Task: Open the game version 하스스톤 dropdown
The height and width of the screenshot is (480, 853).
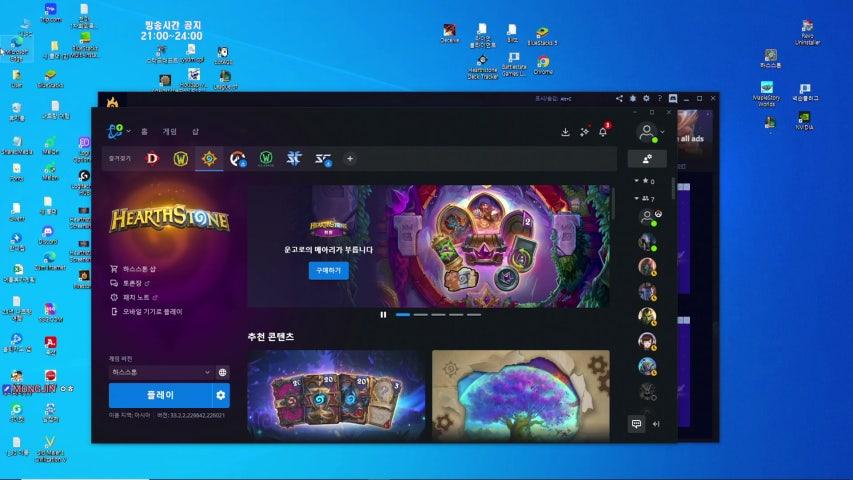Action: click(160, 372)
